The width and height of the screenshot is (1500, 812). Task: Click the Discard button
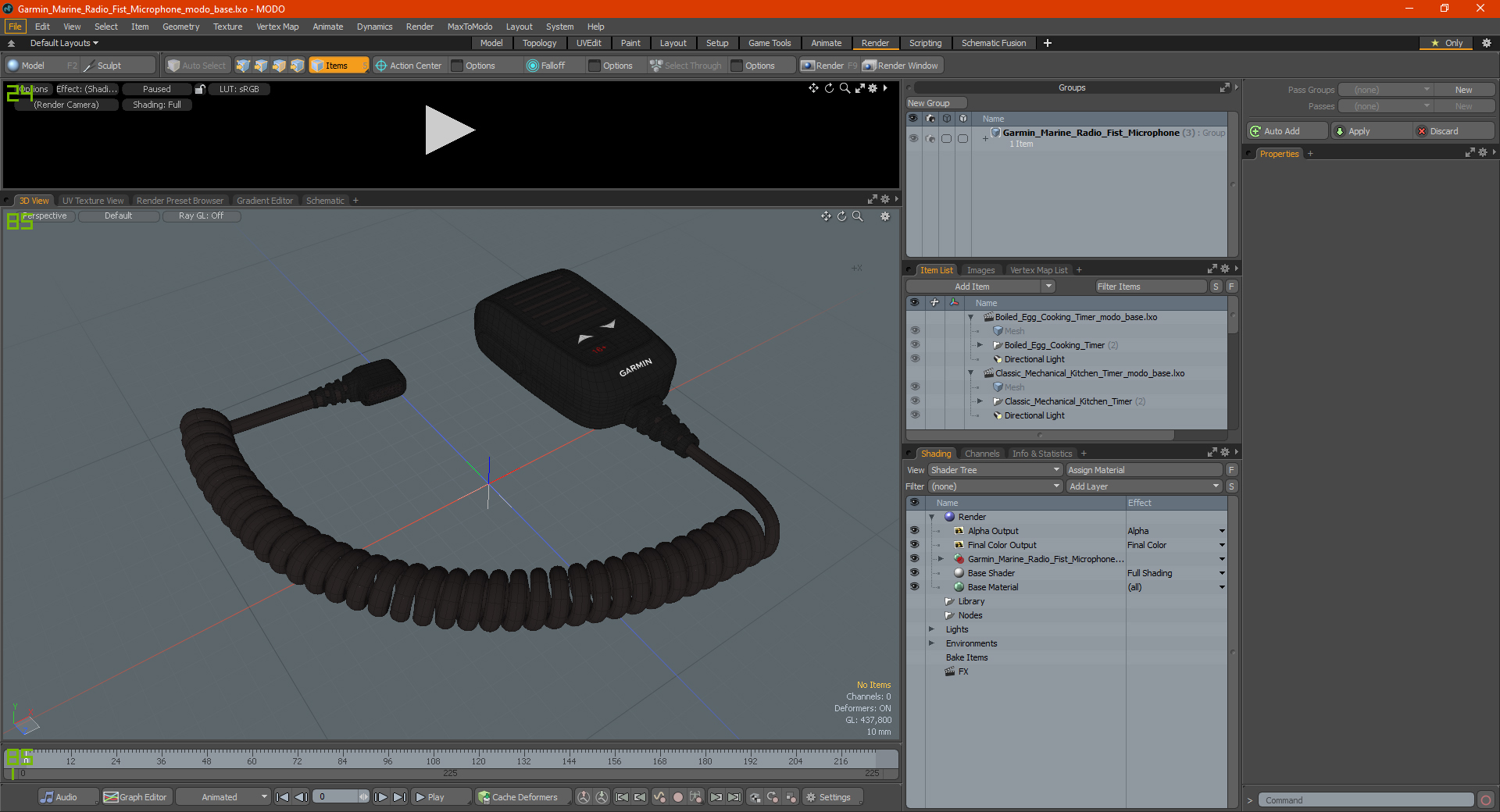coord(1454,131)
